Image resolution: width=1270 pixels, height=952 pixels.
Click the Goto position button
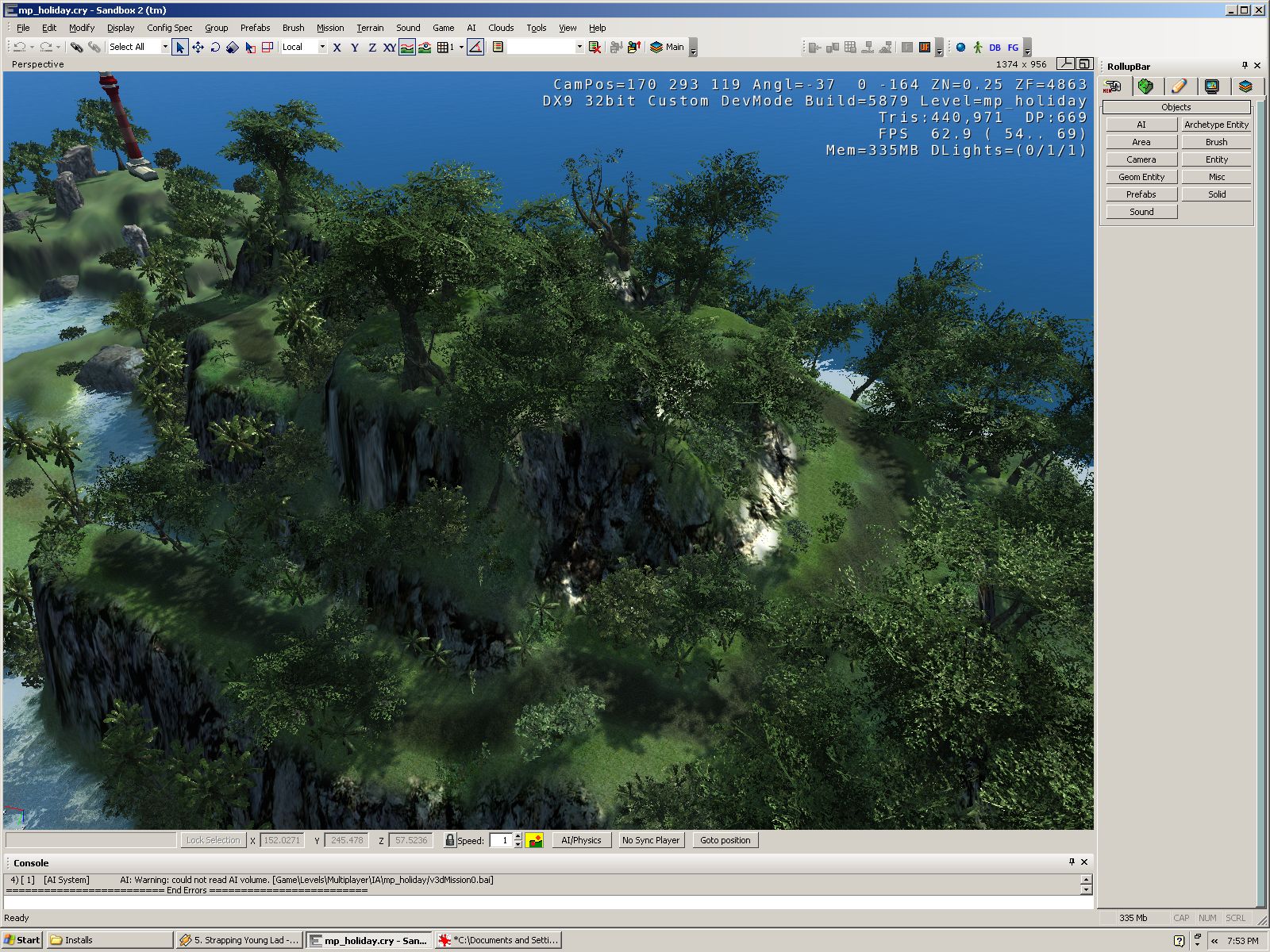[725, 840]
